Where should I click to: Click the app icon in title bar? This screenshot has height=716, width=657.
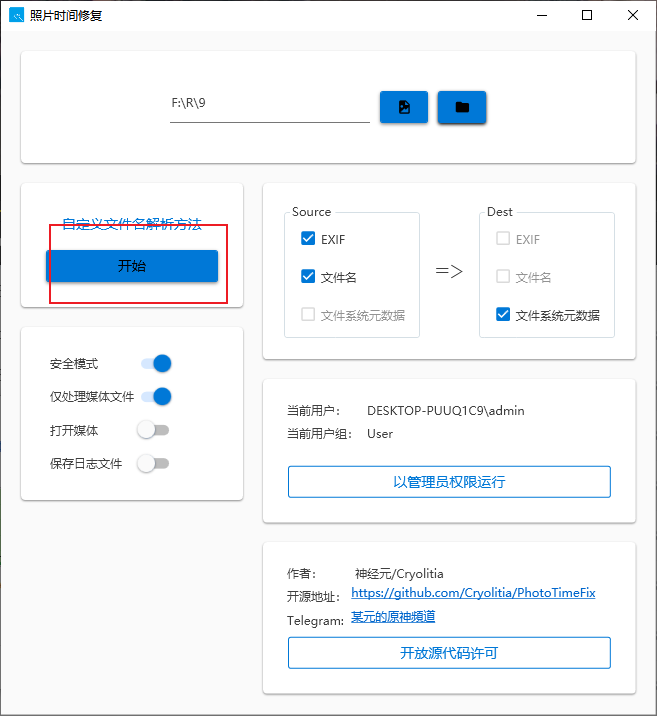[x=16, y=15]
